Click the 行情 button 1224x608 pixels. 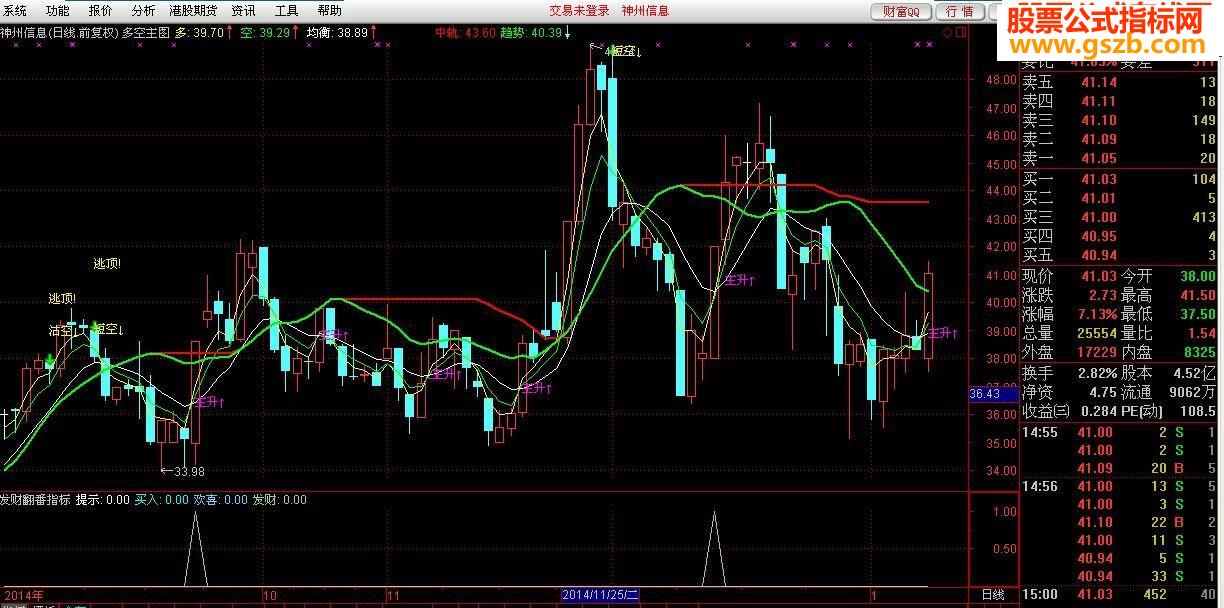click(x=959, y=12)
